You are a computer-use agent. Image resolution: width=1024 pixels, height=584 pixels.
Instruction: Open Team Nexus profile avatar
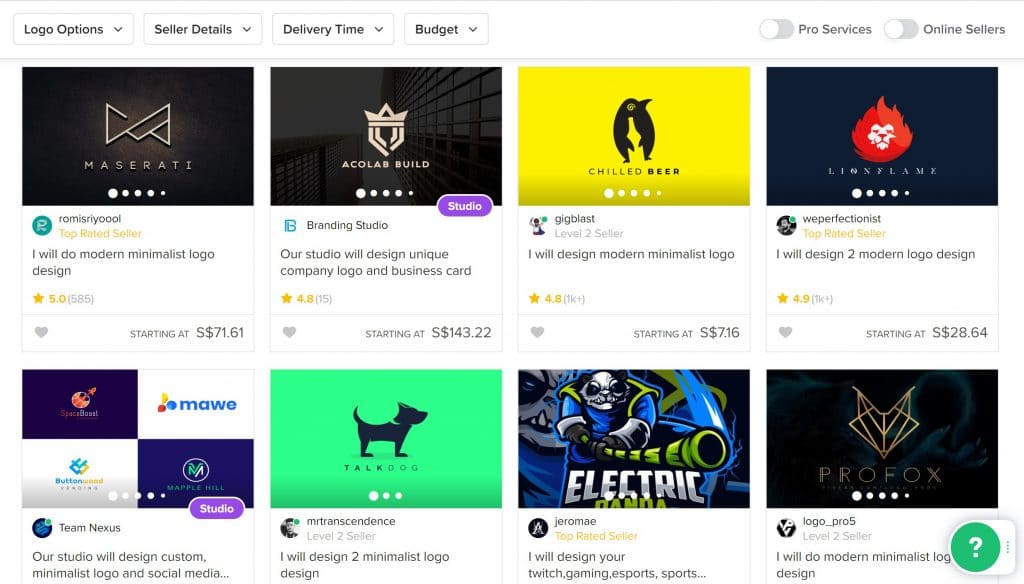[42, 527]
